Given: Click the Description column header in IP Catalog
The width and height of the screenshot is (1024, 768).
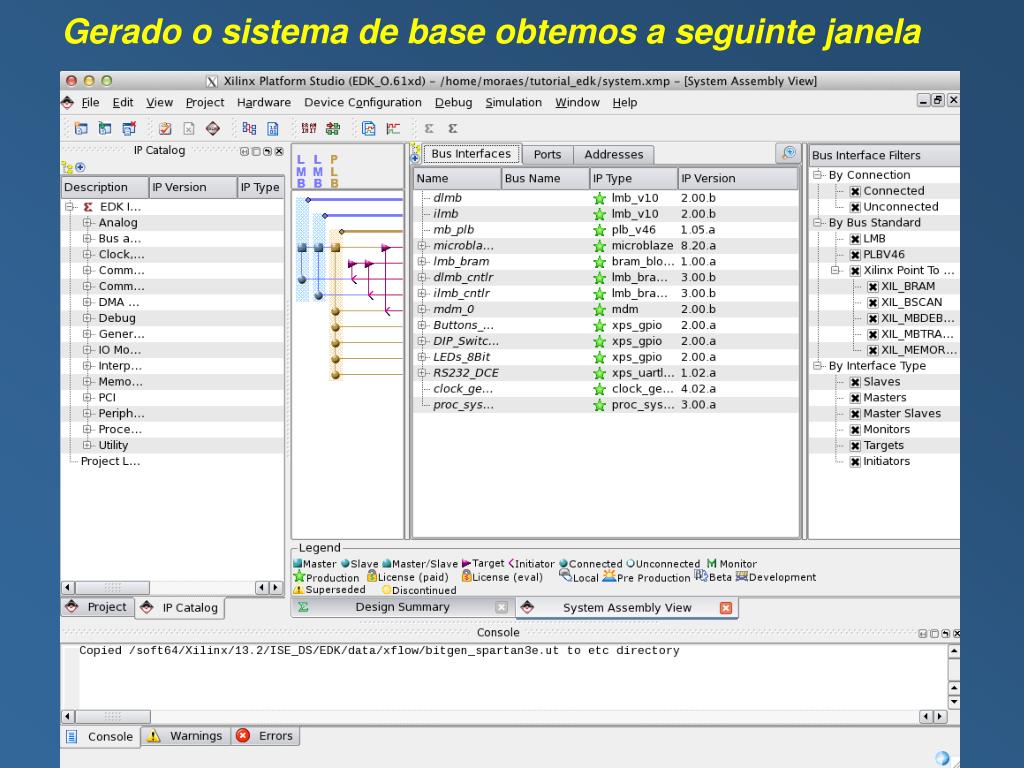Looking at the screenshot, I should pyautogui.click(x=104, y=187).
